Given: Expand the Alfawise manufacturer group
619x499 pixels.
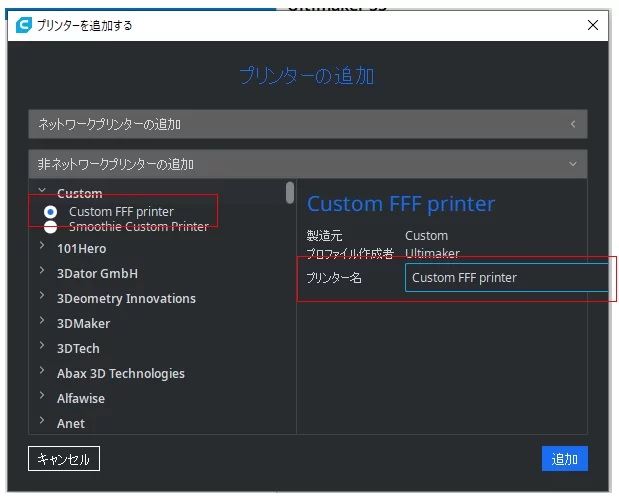Looking at the screenshot, I should (x=42, y=395).
